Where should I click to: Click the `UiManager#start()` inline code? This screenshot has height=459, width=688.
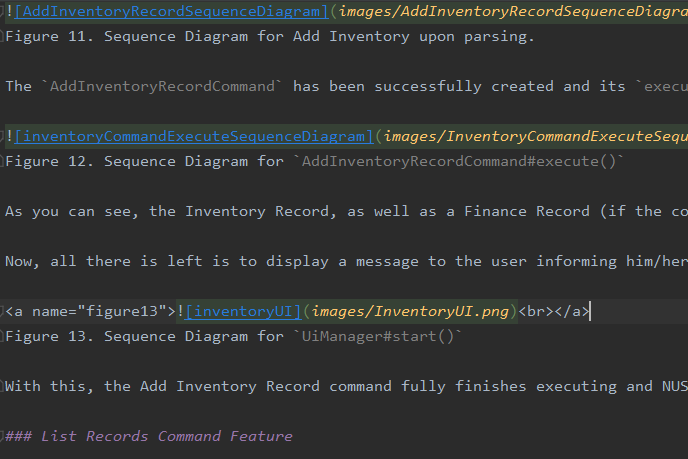pos(377,337)
